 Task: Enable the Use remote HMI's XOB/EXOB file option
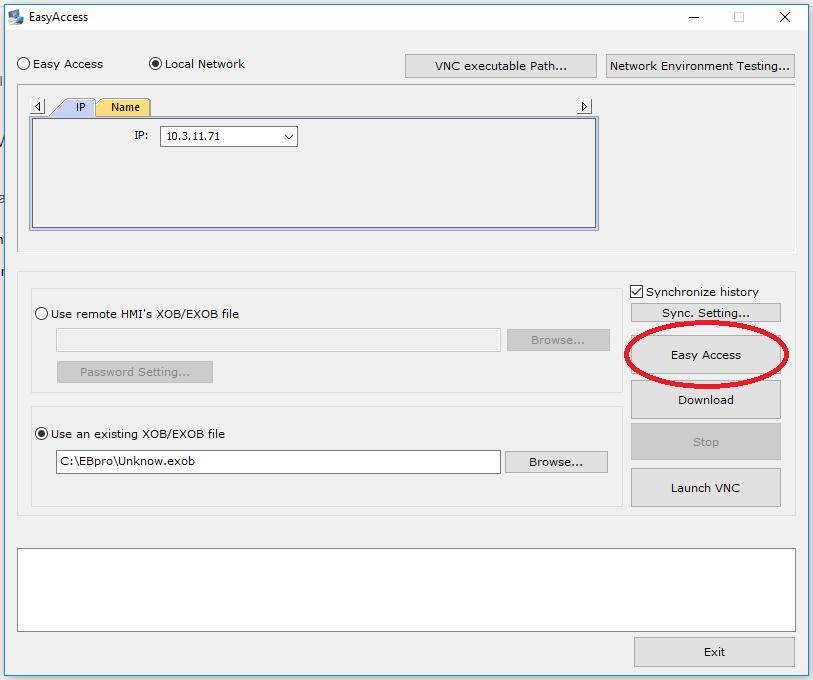pos(41,313)
